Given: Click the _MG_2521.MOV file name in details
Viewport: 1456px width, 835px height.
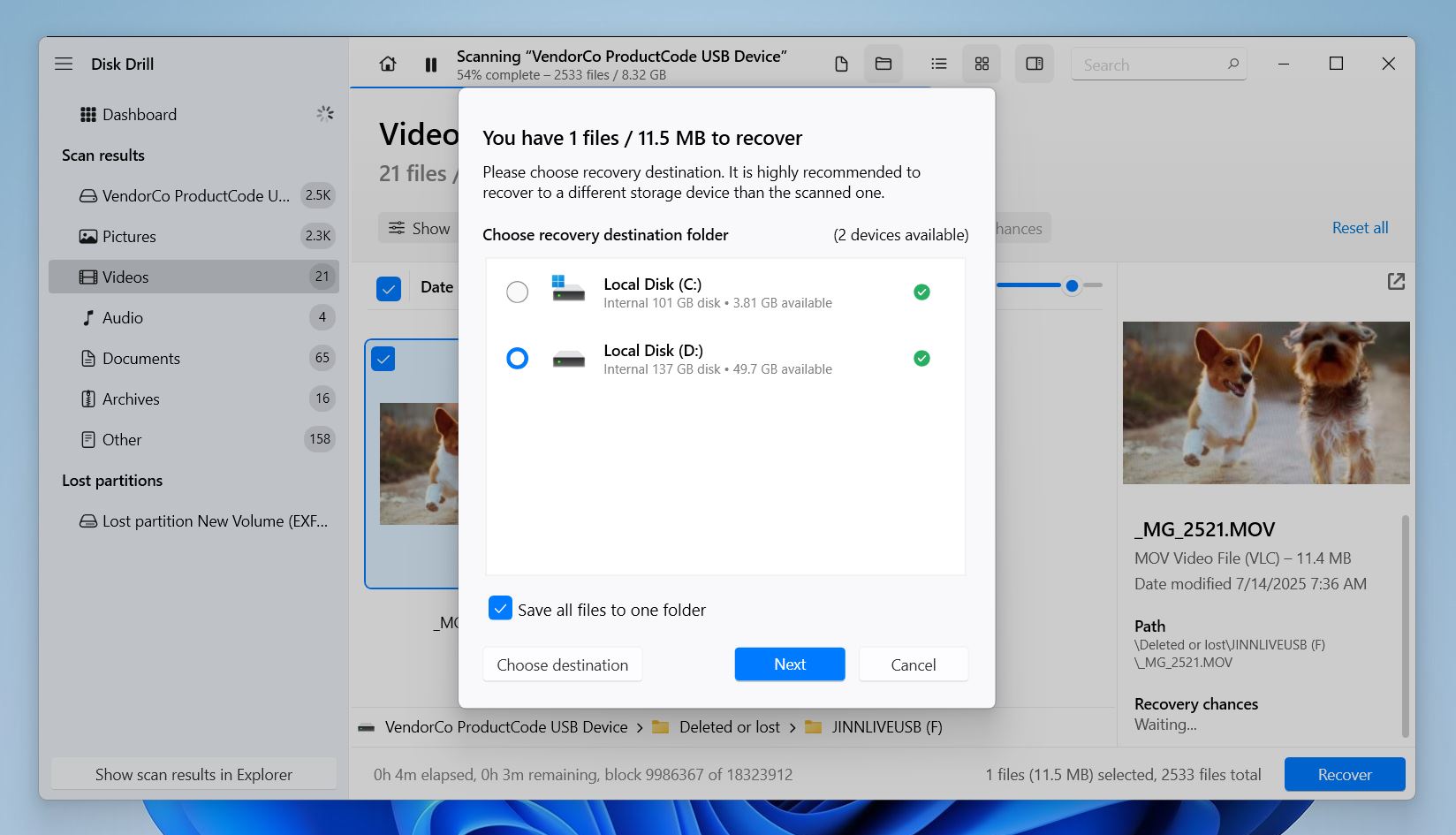Looking at the screenshot, I should 1205,529.
